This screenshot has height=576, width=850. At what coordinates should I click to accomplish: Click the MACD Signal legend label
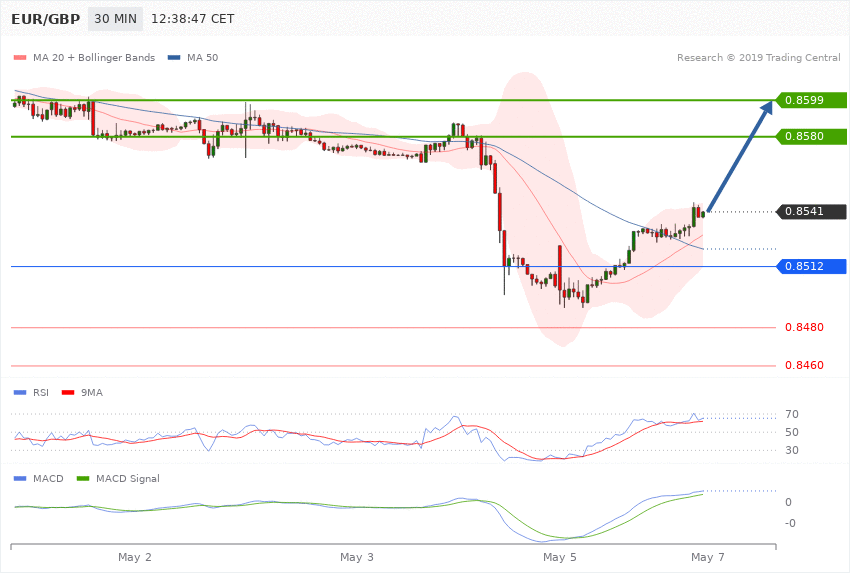coord(128,478)
